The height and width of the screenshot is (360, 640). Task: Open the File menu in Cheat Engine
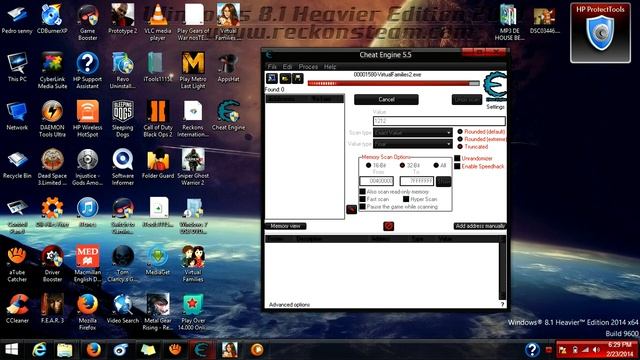(x=272, y=67)
